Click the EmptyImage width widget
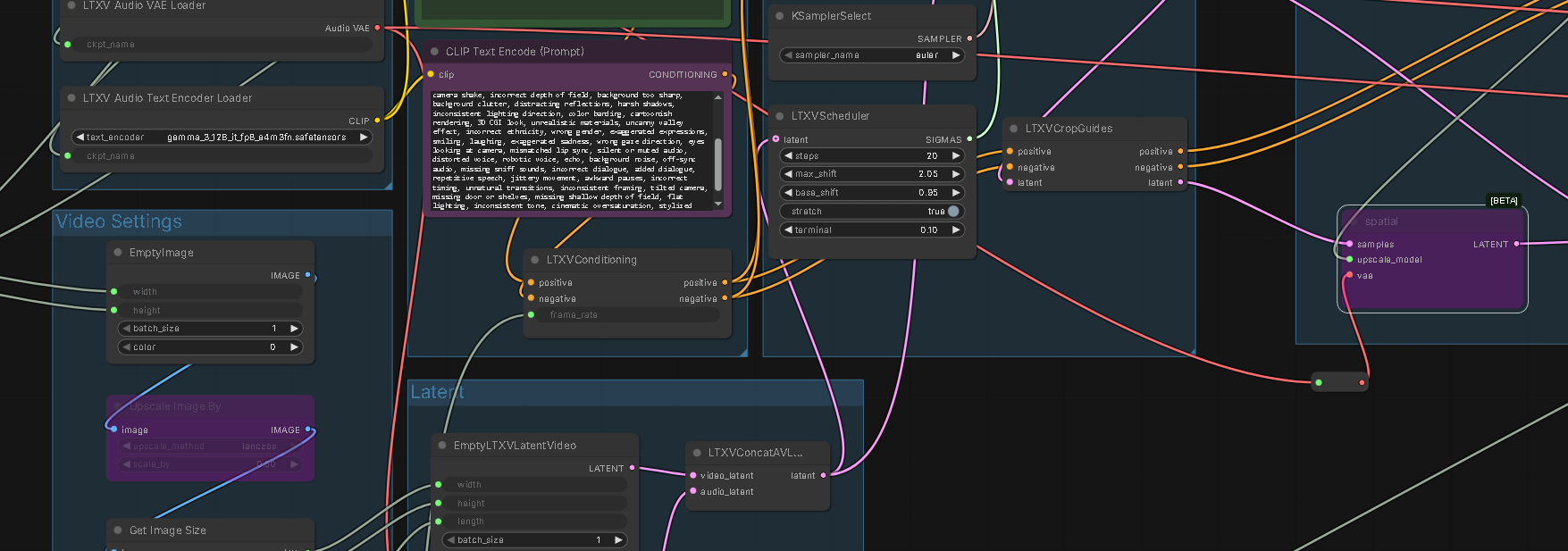Screen dimensions: 1568x551 coord(210,292)
